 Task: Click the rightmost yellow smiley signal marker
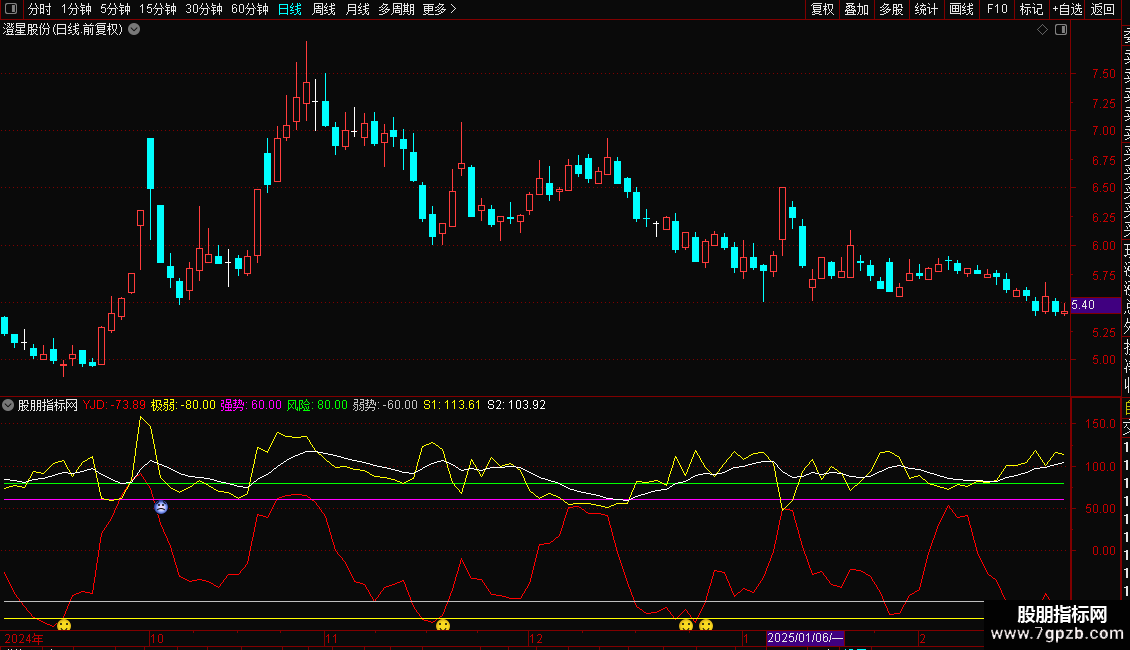pyautogui.click(x=706, y=626)
